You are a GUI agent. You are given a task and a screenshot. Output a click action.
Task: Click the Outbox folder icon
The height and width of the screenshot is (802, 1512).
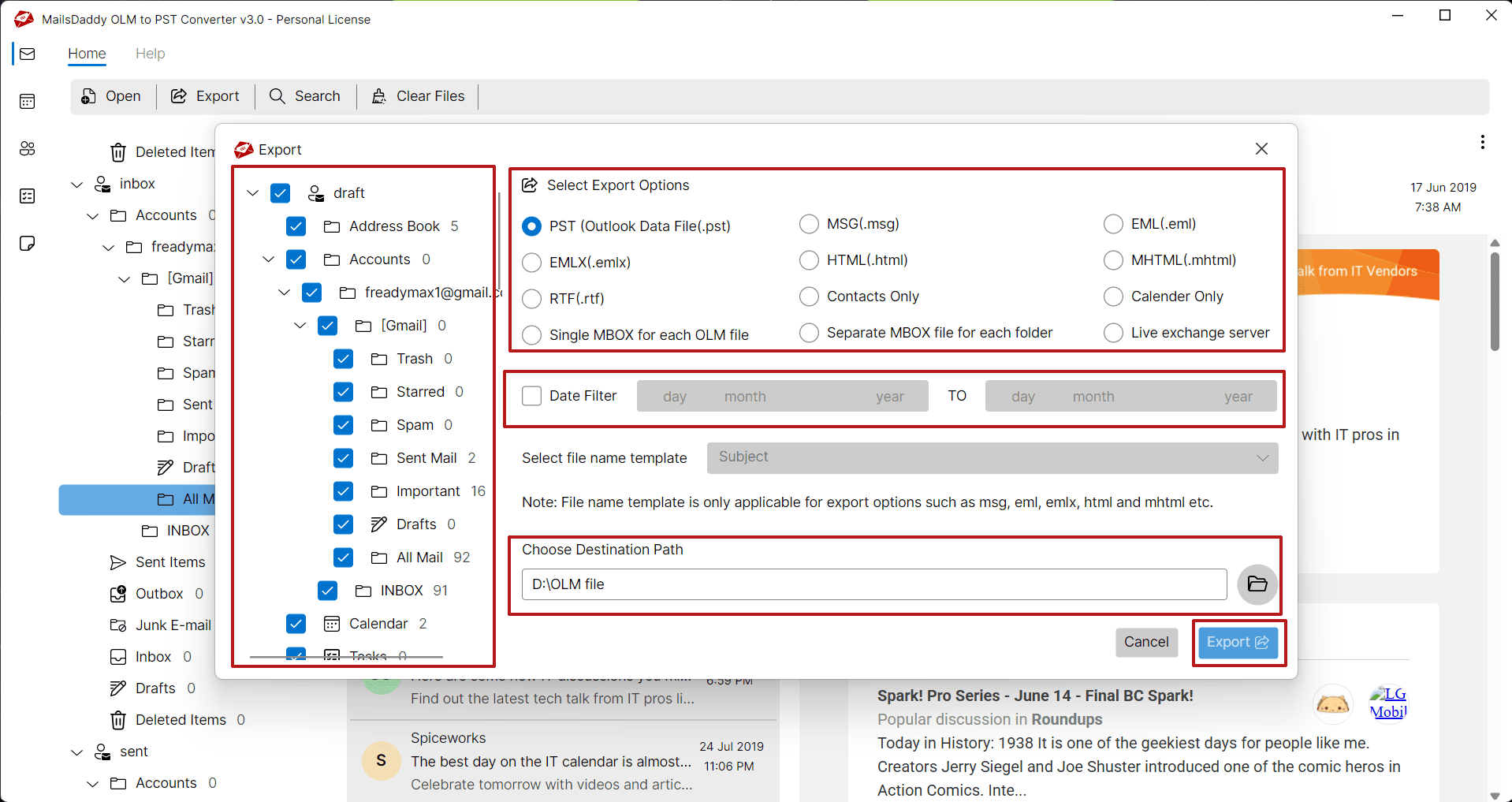[118, 594]
